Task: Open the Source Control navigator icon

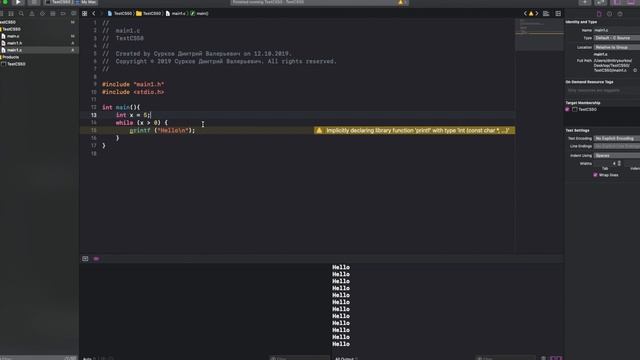Action: 11,13
